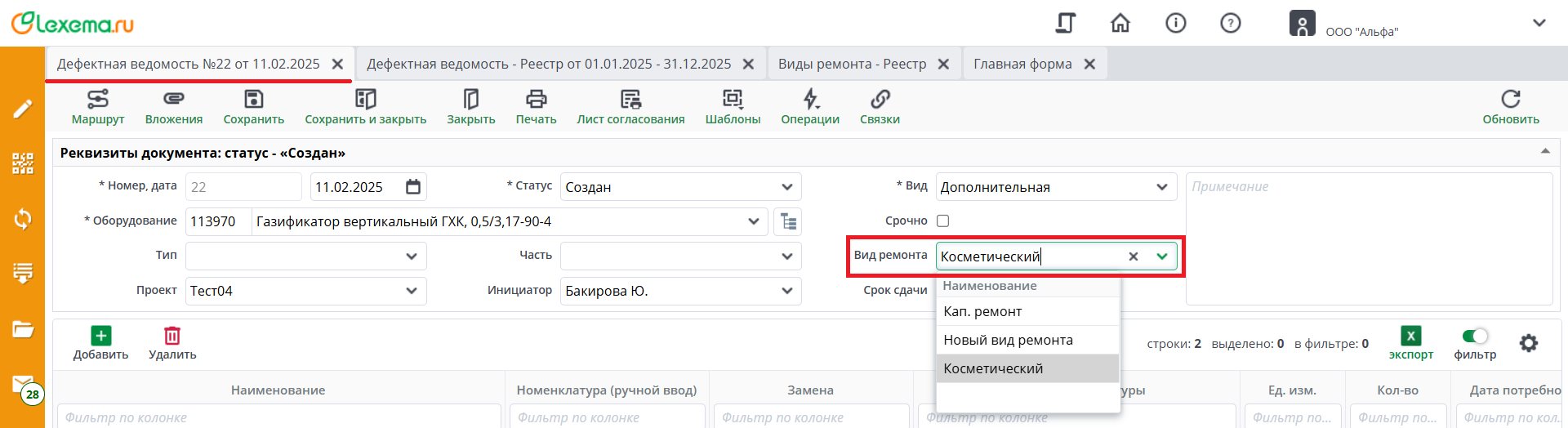The image size is (1568, 428).
Task: Toggle the фильтр switch off
Action: click(x=1475, y=336)
